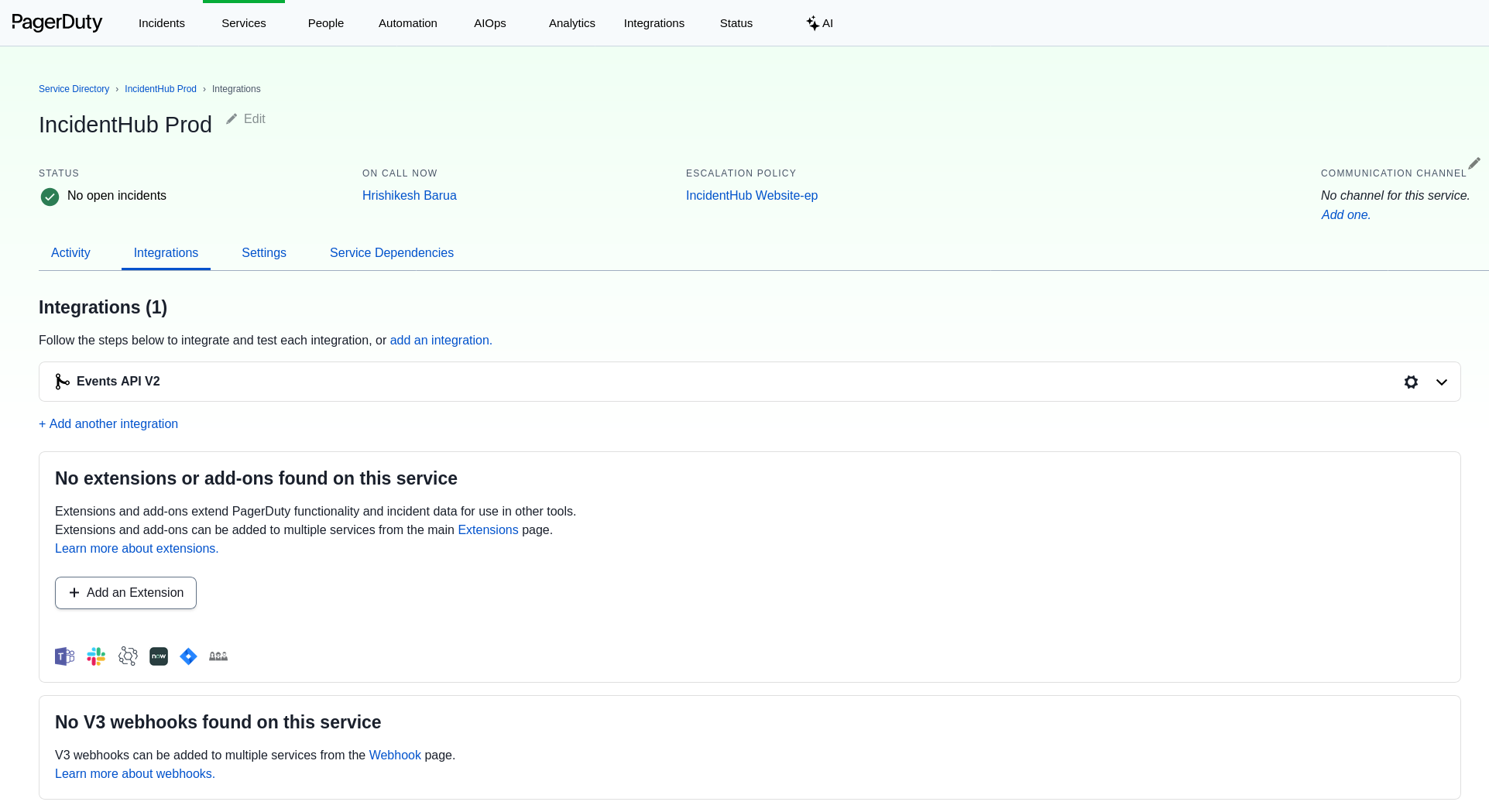Viewport: 1489px width, 812px height.
Task: Go to IncidentHub Prod breadcrumb
Action: pyautogui.click(x=160, y=89)
